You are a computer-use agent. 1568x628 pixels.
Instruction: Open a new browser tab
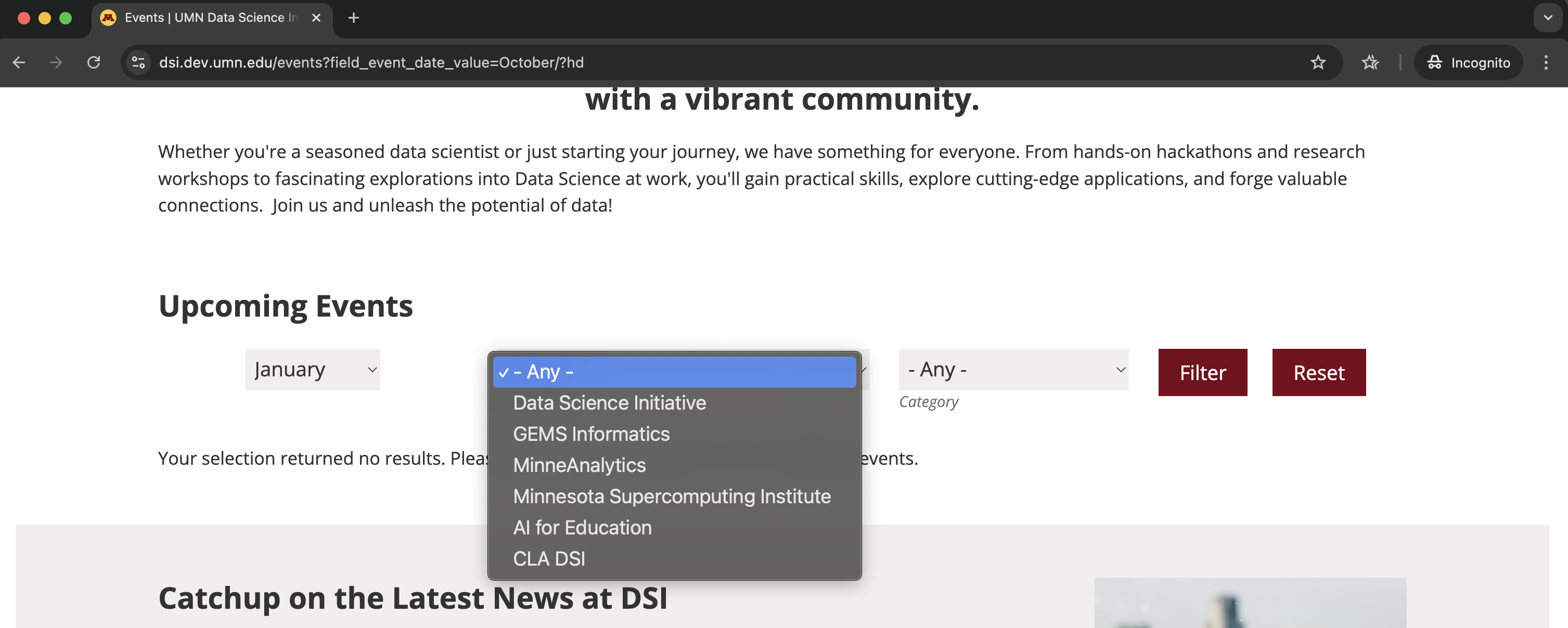(x=354, y=18)
